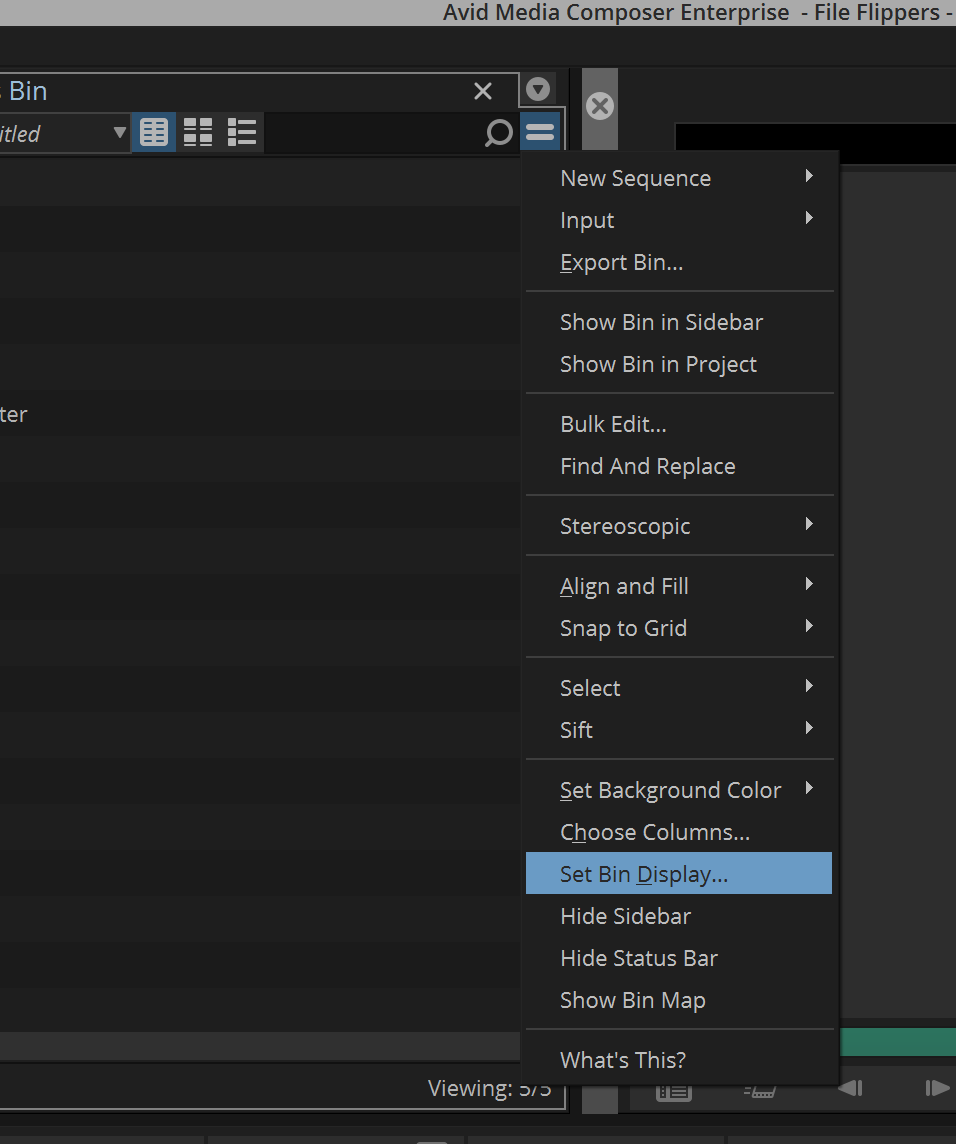Viewport: 956px width, 1144px height.
Task: Choose Hide Sidebar menu item
Action: pos(679,916)
